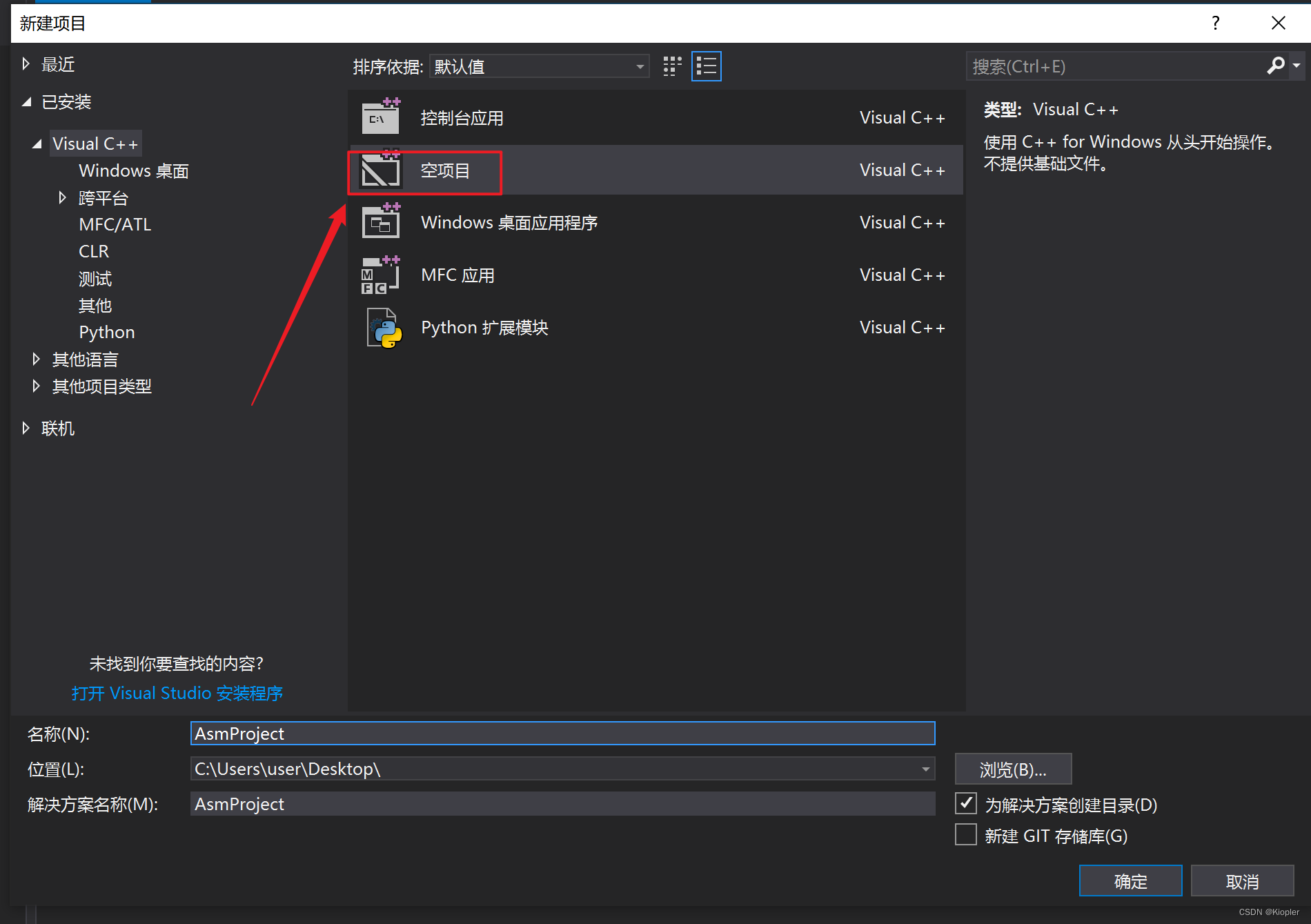Click the Empty Project (空项目) template icon

pyautogui.click(x=381, y=169)
